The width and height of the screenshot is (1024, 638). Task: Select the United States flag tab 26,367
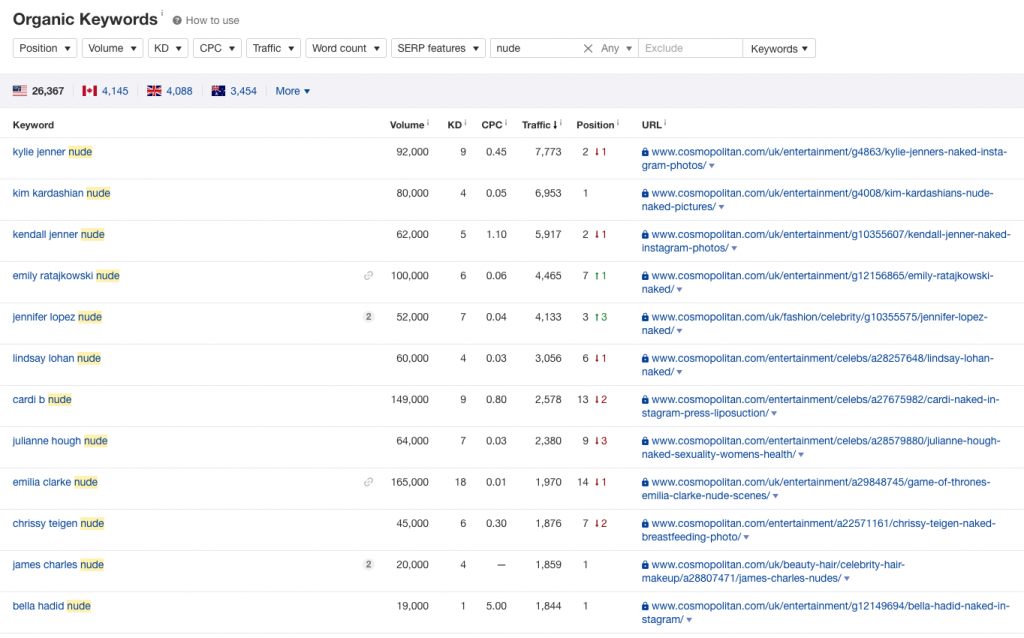pos(39,91)
